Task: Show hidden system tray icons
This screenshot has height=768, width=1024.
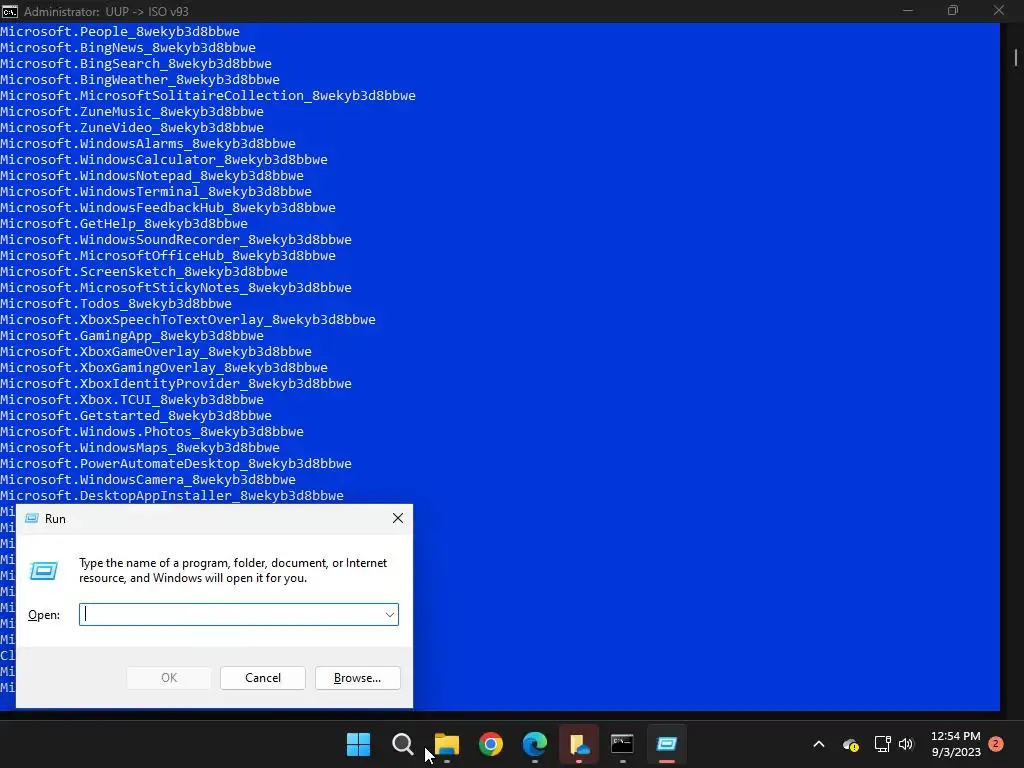Action: pos(818,744)
